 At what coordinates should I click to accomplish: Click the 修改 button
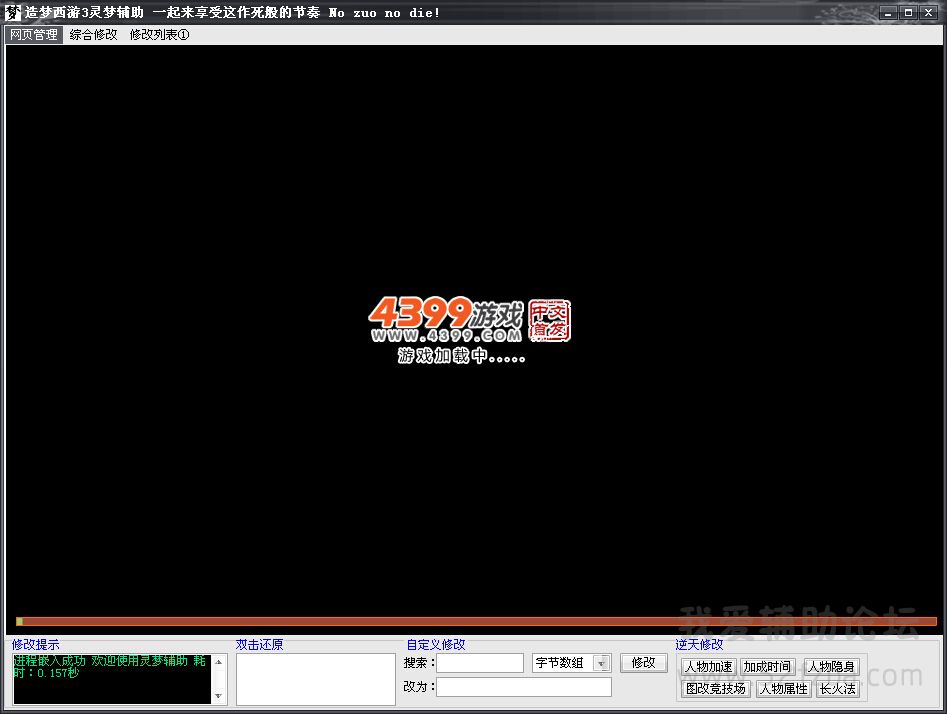643,663
